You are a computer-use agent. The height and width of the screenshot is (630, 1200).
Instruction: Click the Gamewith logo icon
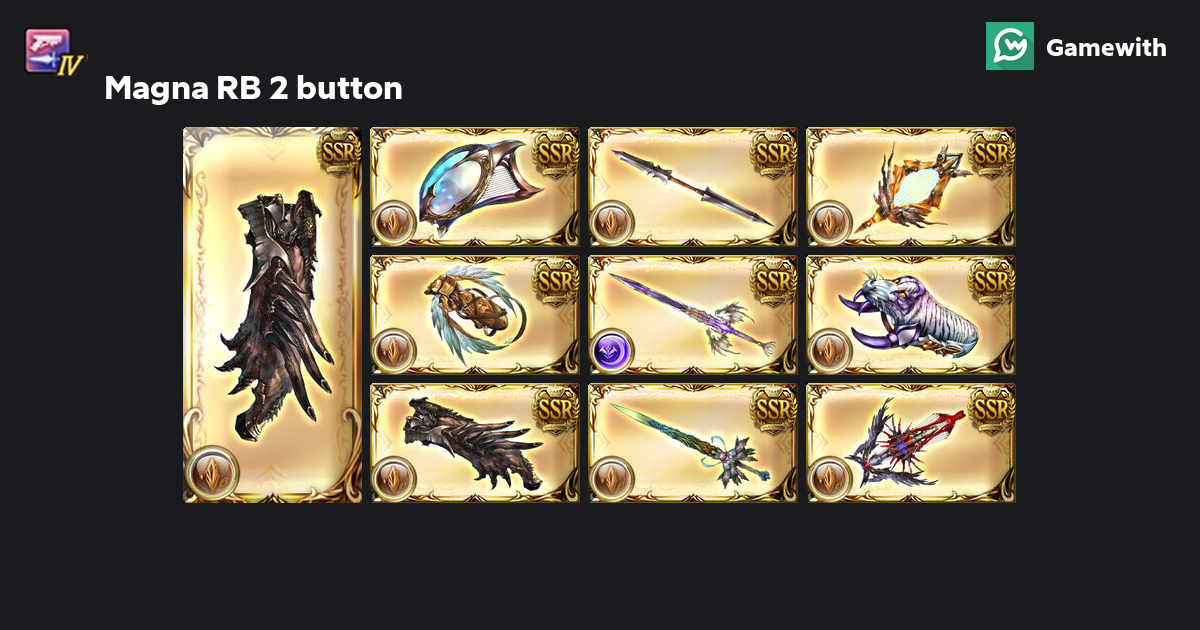pos(1010,46)
